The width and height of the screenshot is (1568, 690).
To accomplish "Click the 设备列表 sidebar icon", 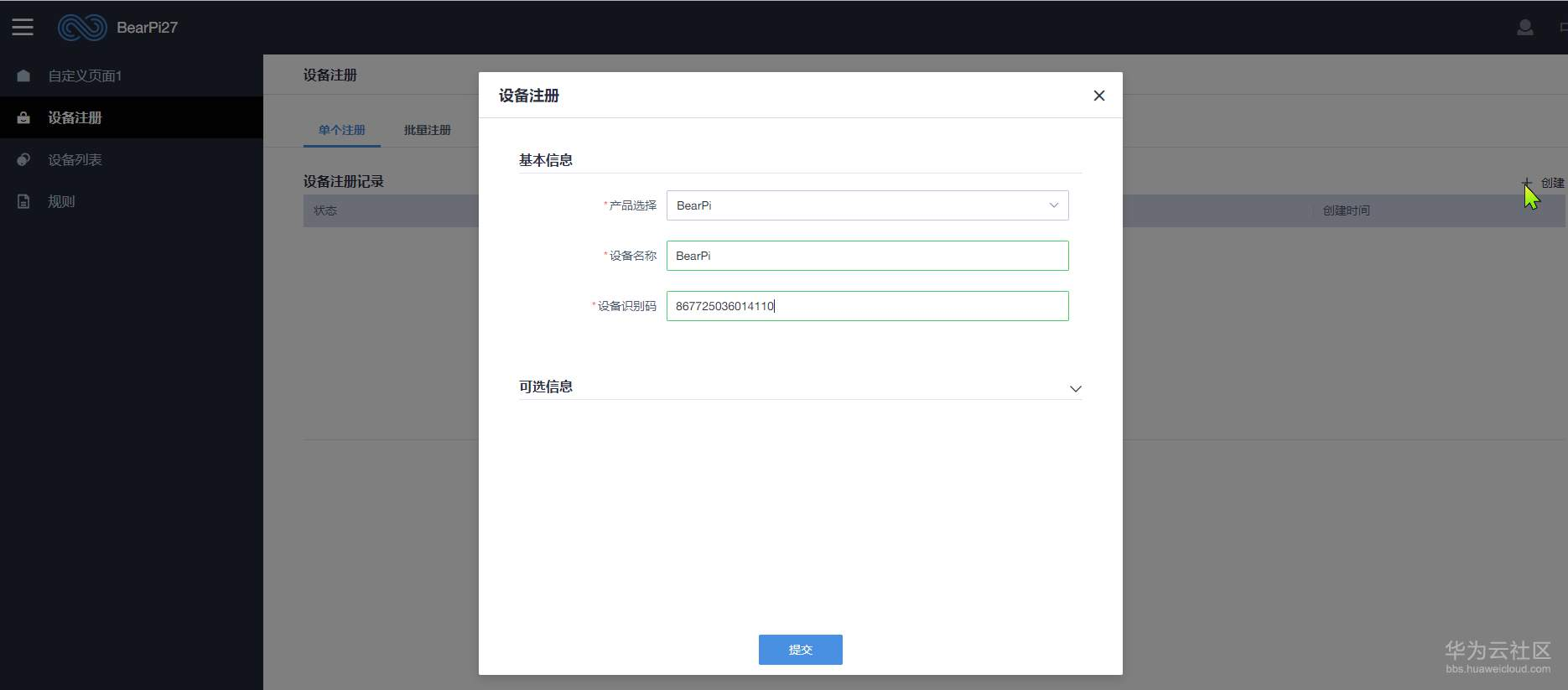I will [x=23, y=159].
